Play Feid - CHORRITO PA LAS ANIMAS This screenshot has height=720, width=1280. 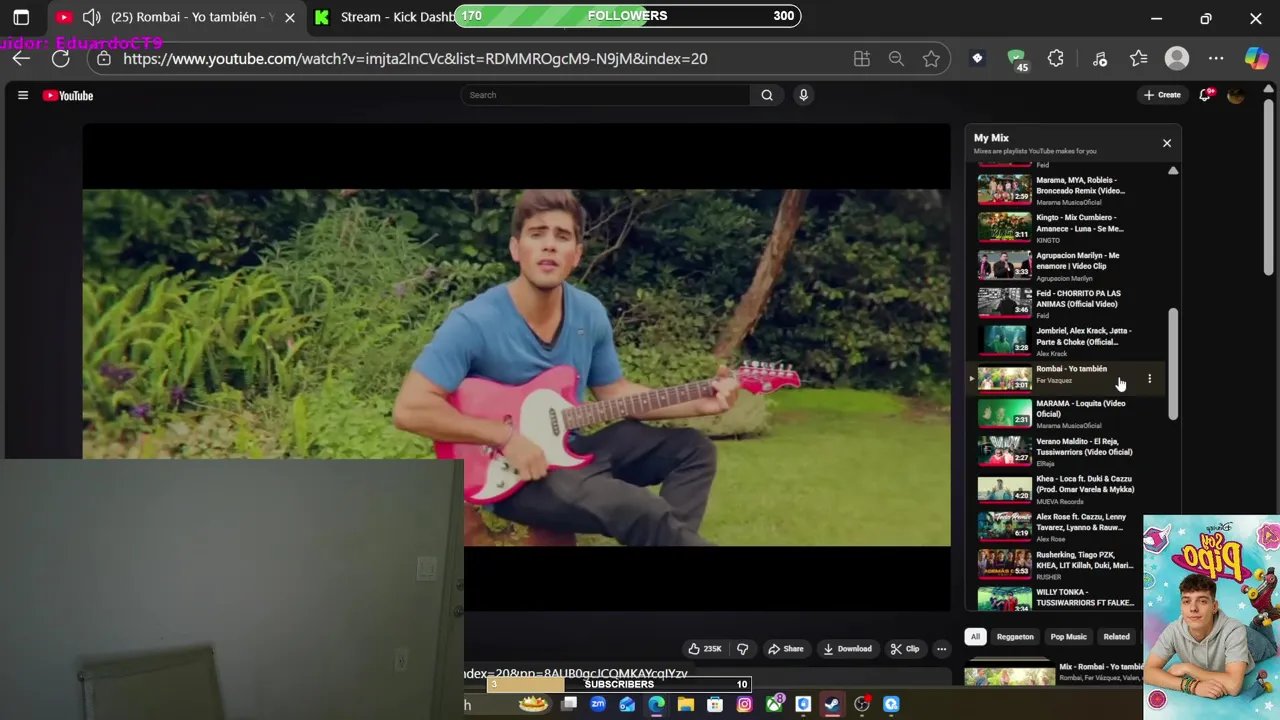coord(1067,303)
